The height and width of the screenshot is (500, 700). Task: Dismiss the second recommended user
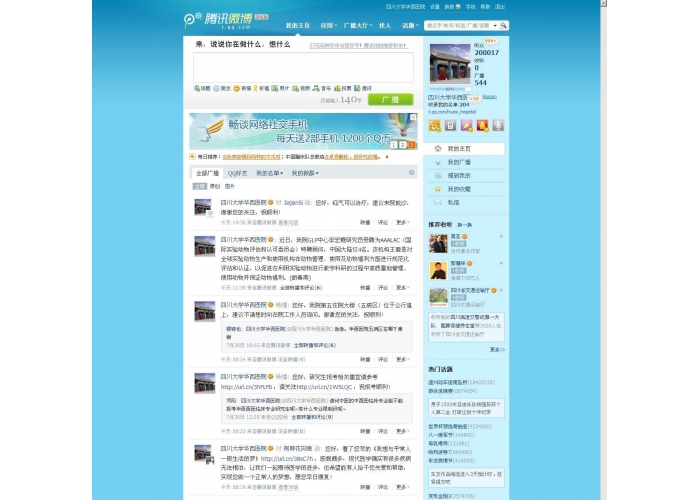tap(501, 263)
